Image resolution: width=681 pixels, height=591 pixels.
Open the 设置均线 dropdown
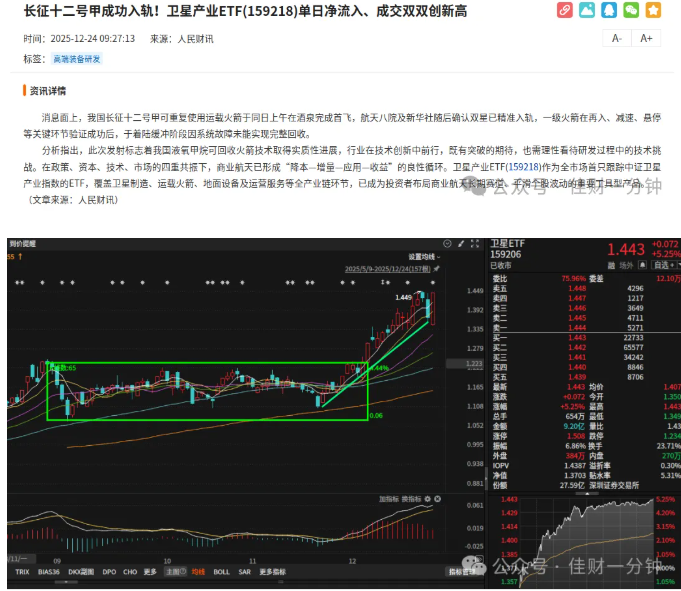coord(424,257)
